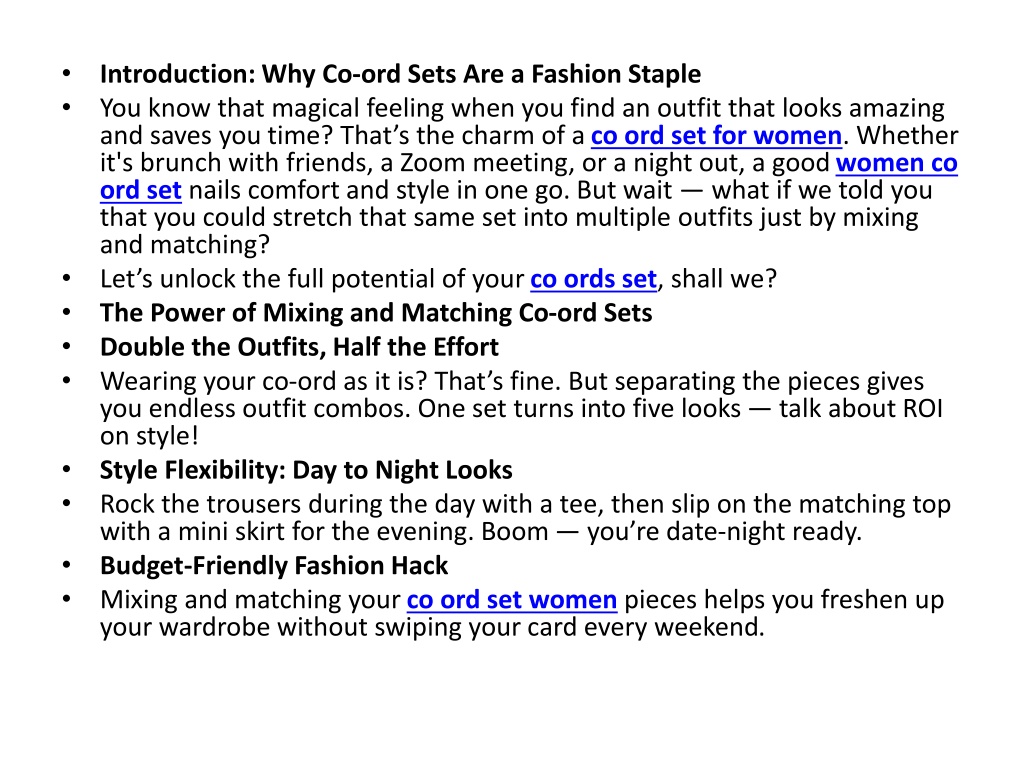The height and width of the screenshot is (768, 1024).
Task: Click the paragraph beginning 'Wearing your co-ord as it is'
Action: pyautogui.click(x=521, y=408)
